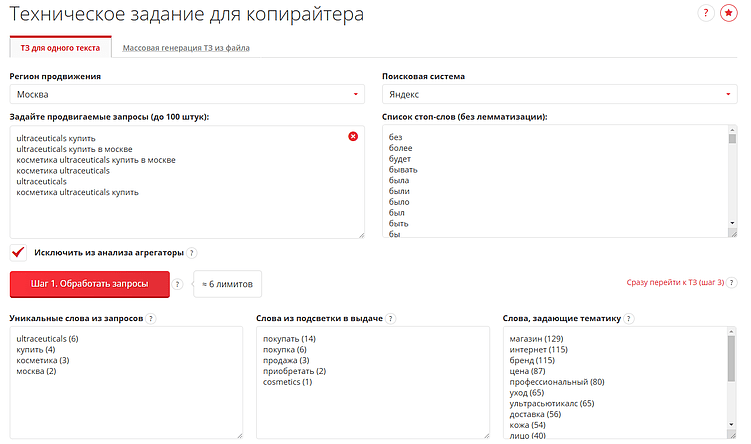
Task: Click topic word 'интернет (115)'
Action: tap(539, 350)
